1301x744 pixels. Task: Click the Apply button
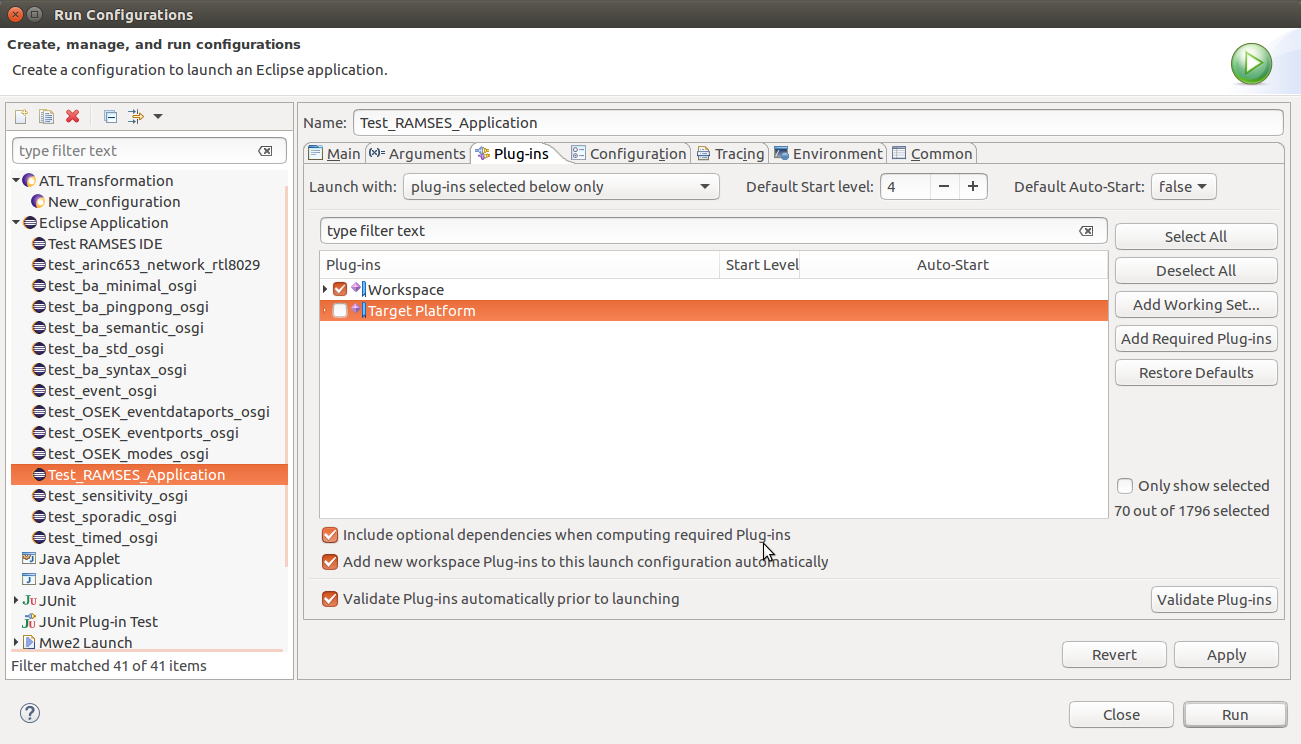[1226, 655]
